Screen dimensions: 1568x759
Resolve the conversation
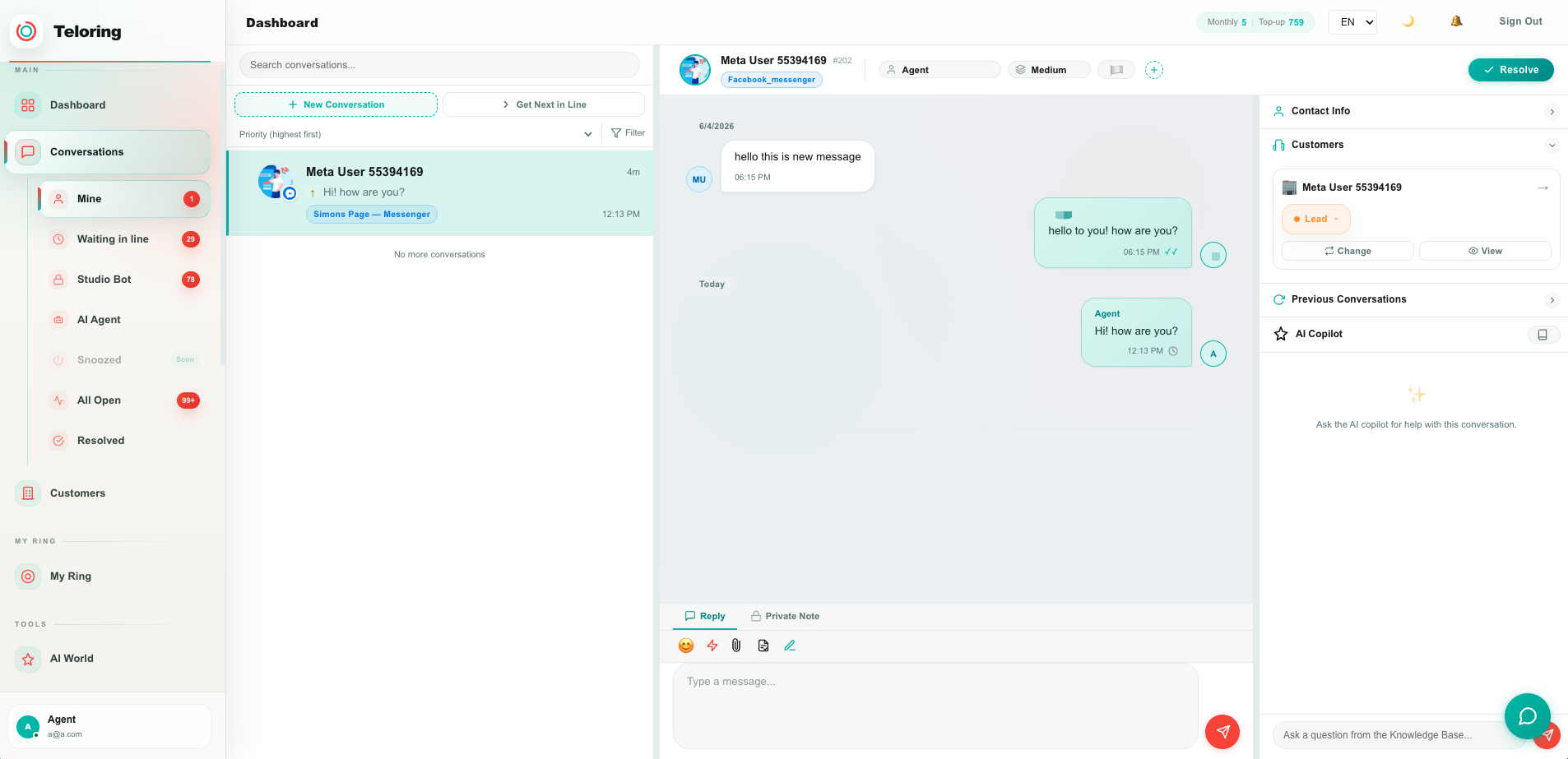point(1511,70)
